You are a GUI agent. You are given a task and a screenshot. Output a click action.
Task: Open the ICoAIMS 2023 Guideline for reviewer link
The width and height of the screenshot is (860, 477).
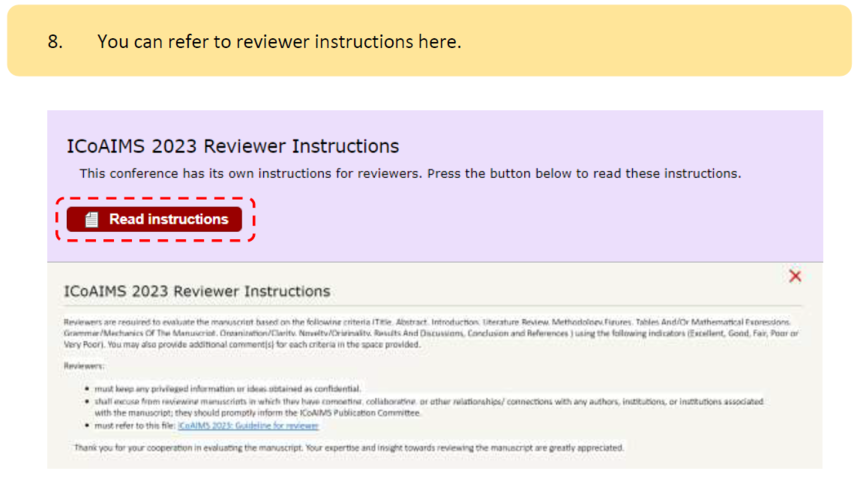click(x=248, y=425)
